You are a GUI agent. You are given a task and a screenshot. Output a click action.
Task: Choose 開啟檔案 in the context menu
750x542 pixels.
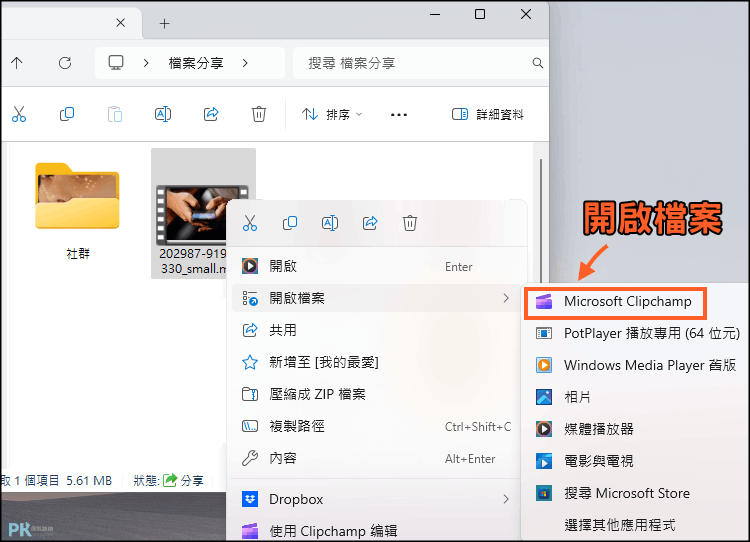(376, 298)
